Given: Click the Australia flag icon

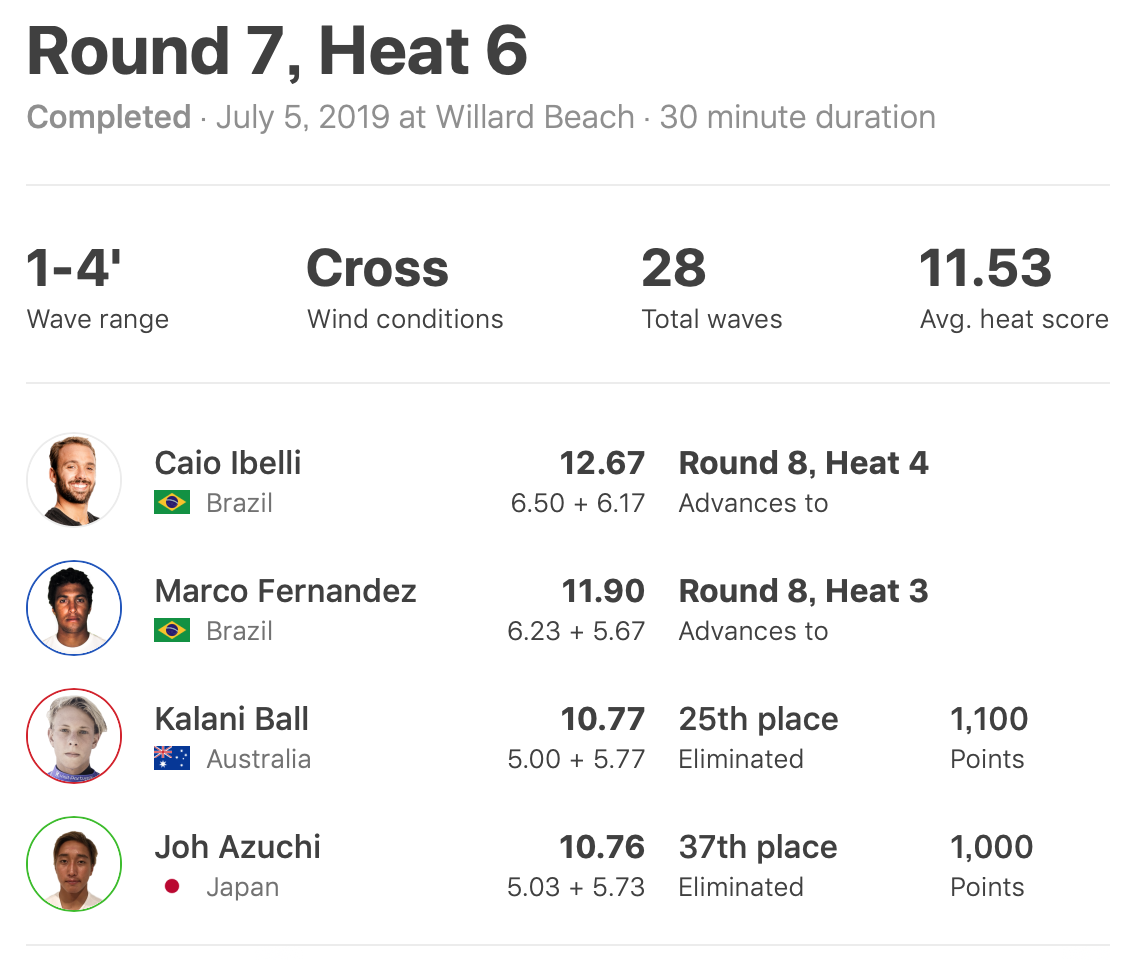Looking at the screenshot, I should (172, 759).
